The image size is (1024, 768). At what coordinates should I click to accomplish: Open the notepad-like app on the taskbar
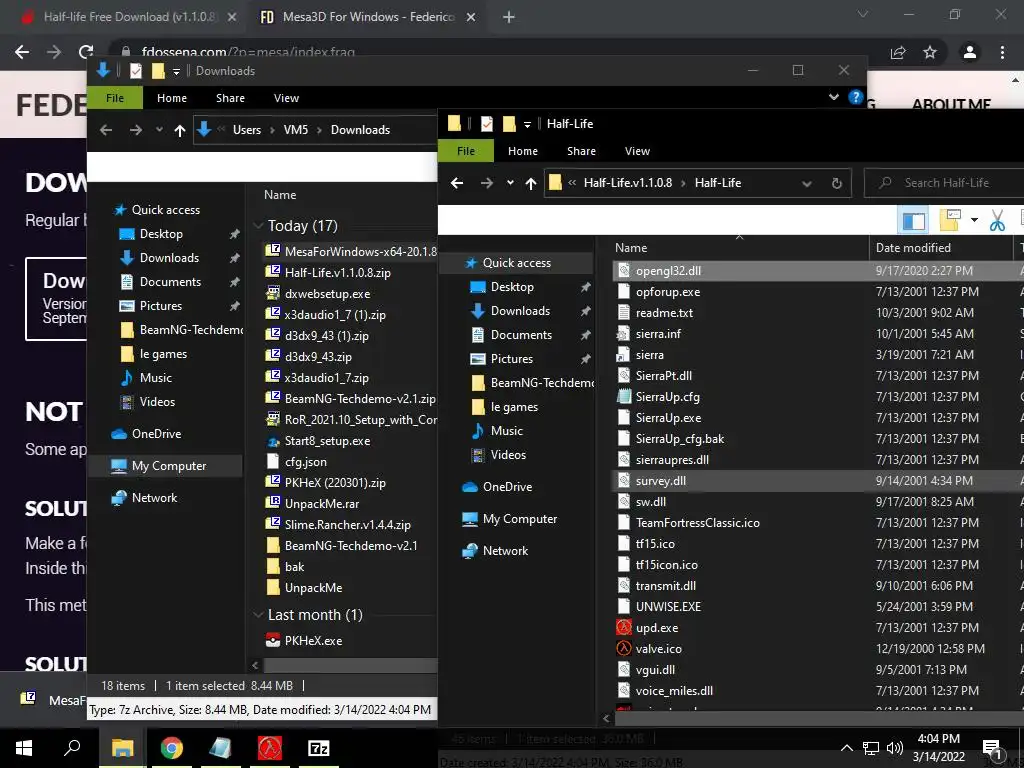(x=221, y=748)
